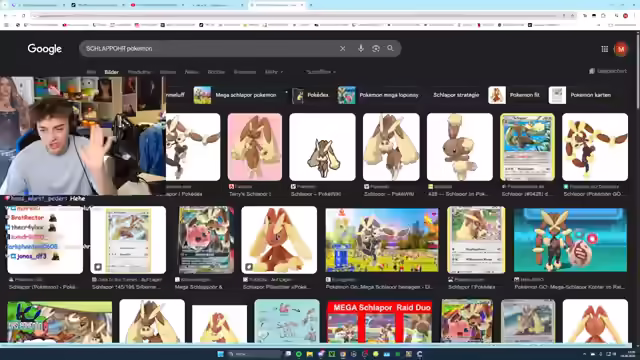Clear the search query with the X icon

(342, 49)
